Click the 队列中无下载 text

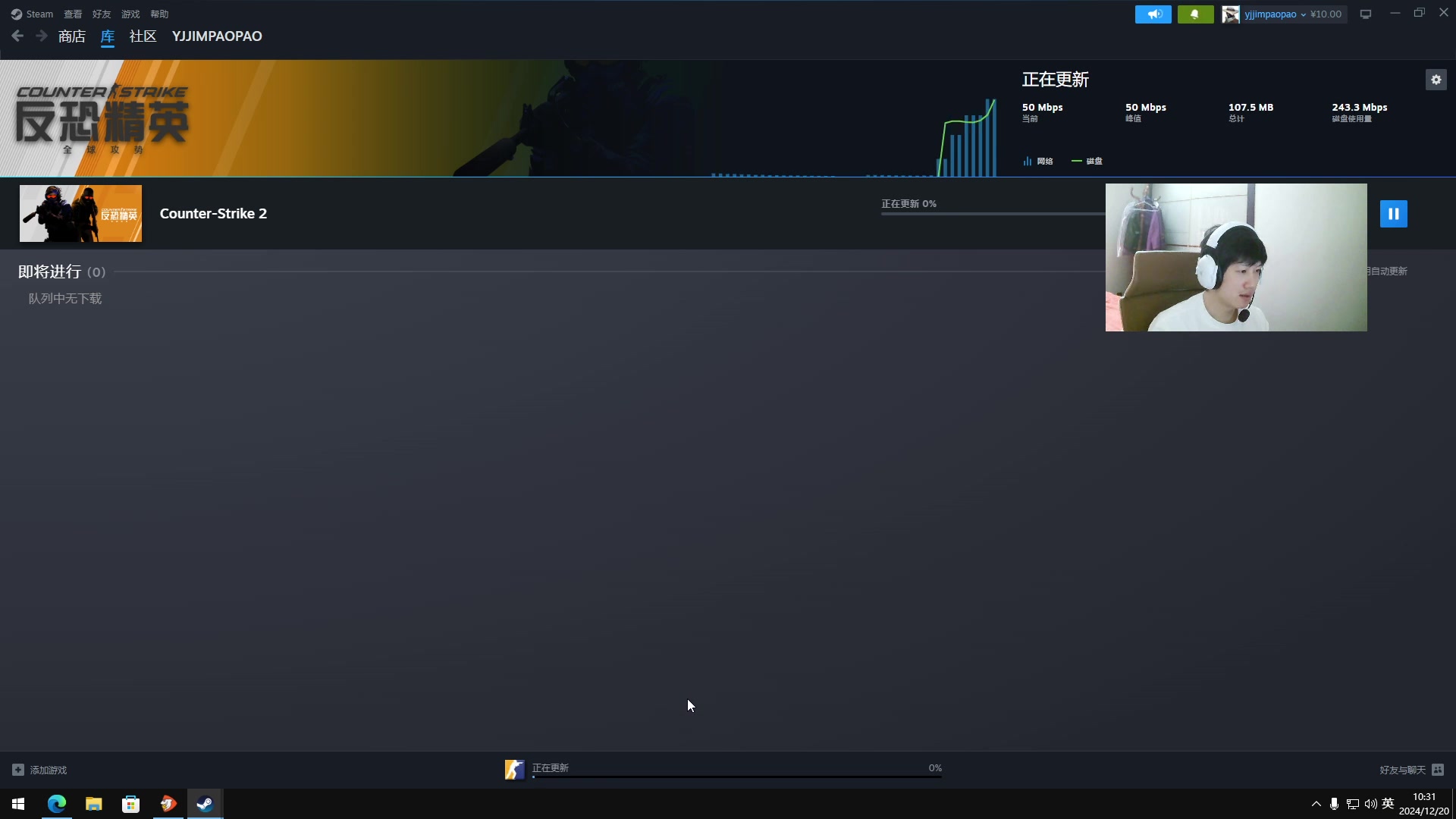tap(65, 299)
